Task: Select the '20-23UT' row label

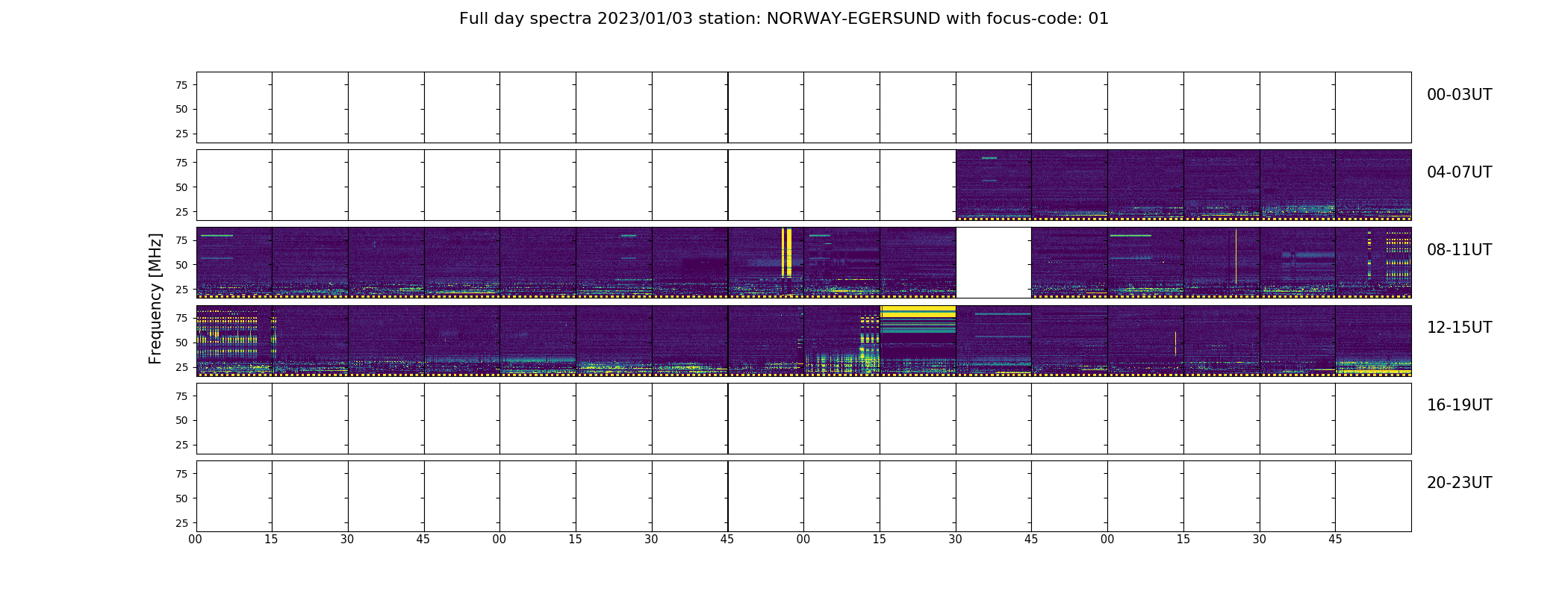Action: pos(1459,483)
